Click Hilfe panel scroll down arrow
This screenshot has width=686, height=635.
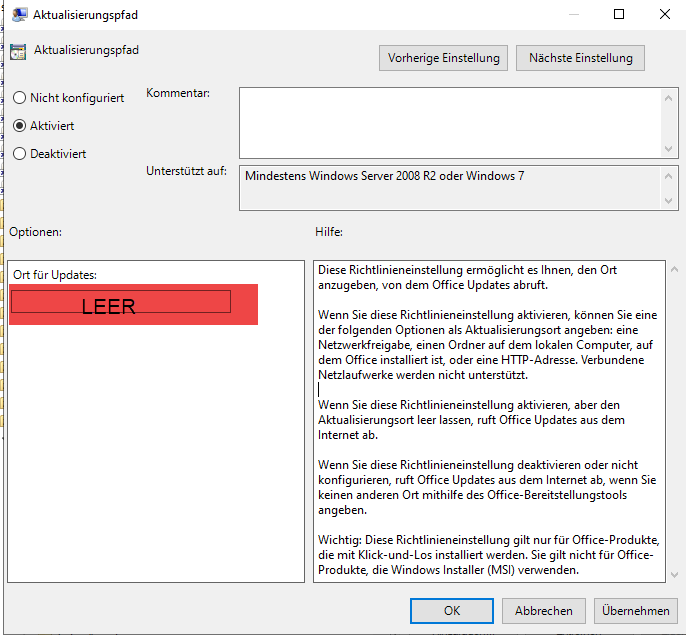tap(674, 575)
